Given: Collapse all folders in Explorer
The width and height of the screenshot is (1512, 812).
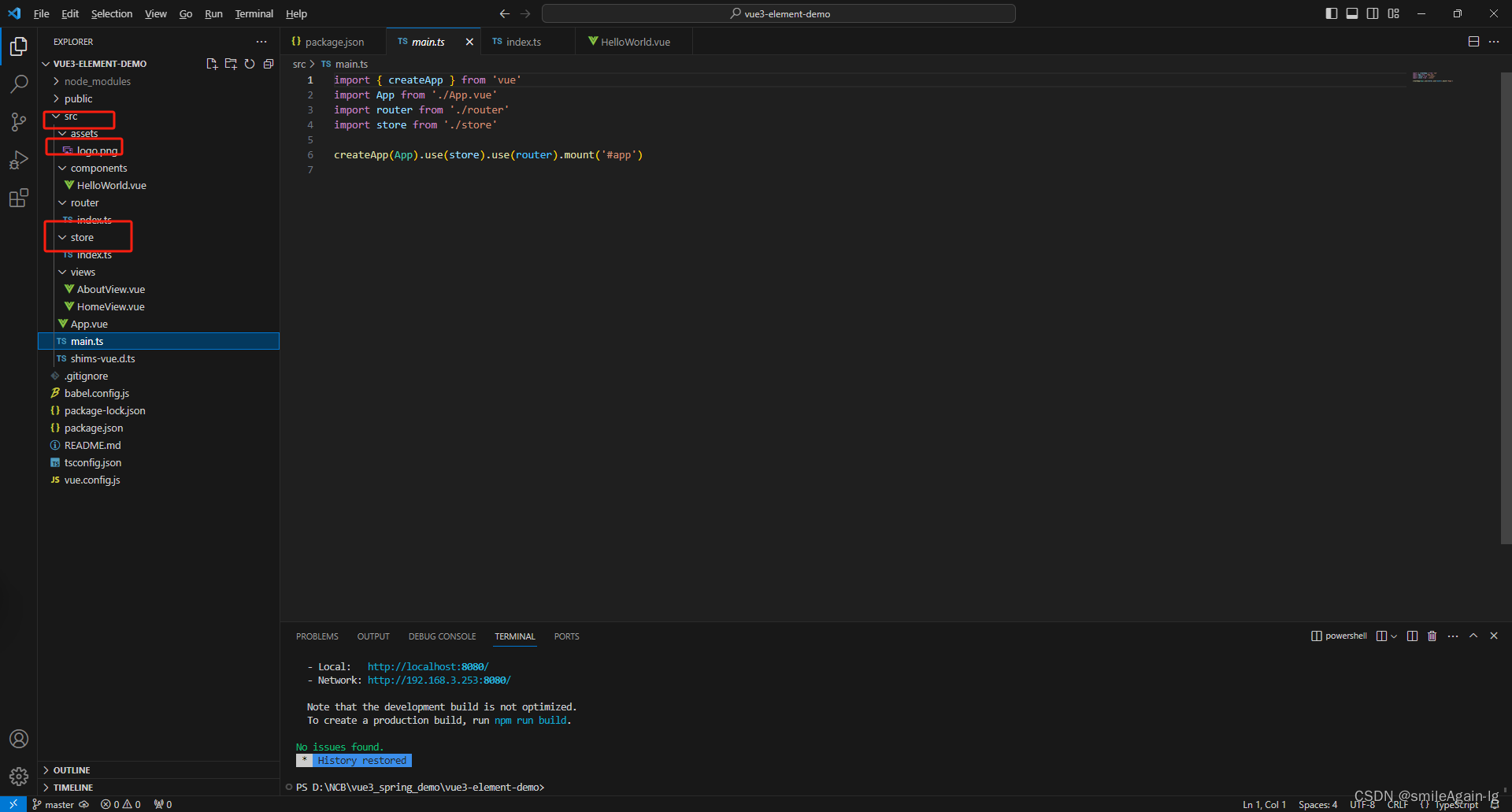Looking at the screenshot, I should tap(269, 64).
